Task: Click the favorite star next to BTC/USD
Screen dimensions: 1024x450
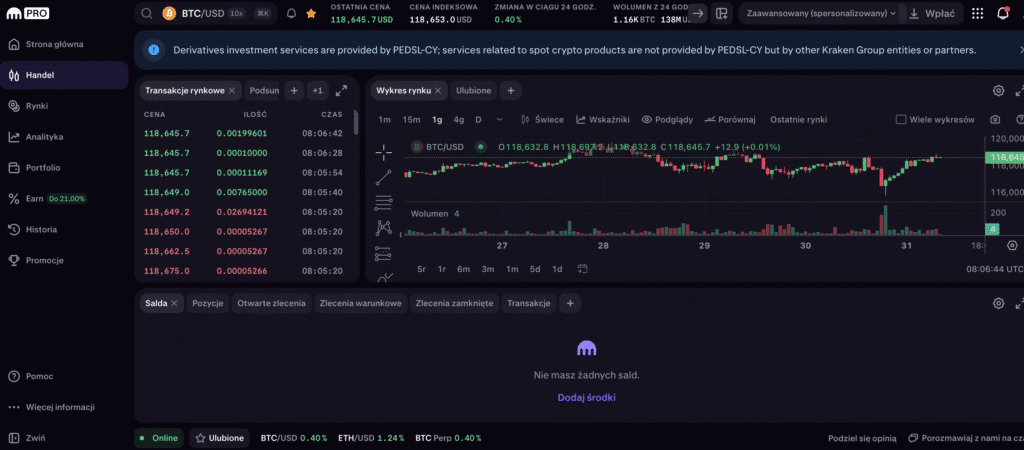Action: pos(311,14)
